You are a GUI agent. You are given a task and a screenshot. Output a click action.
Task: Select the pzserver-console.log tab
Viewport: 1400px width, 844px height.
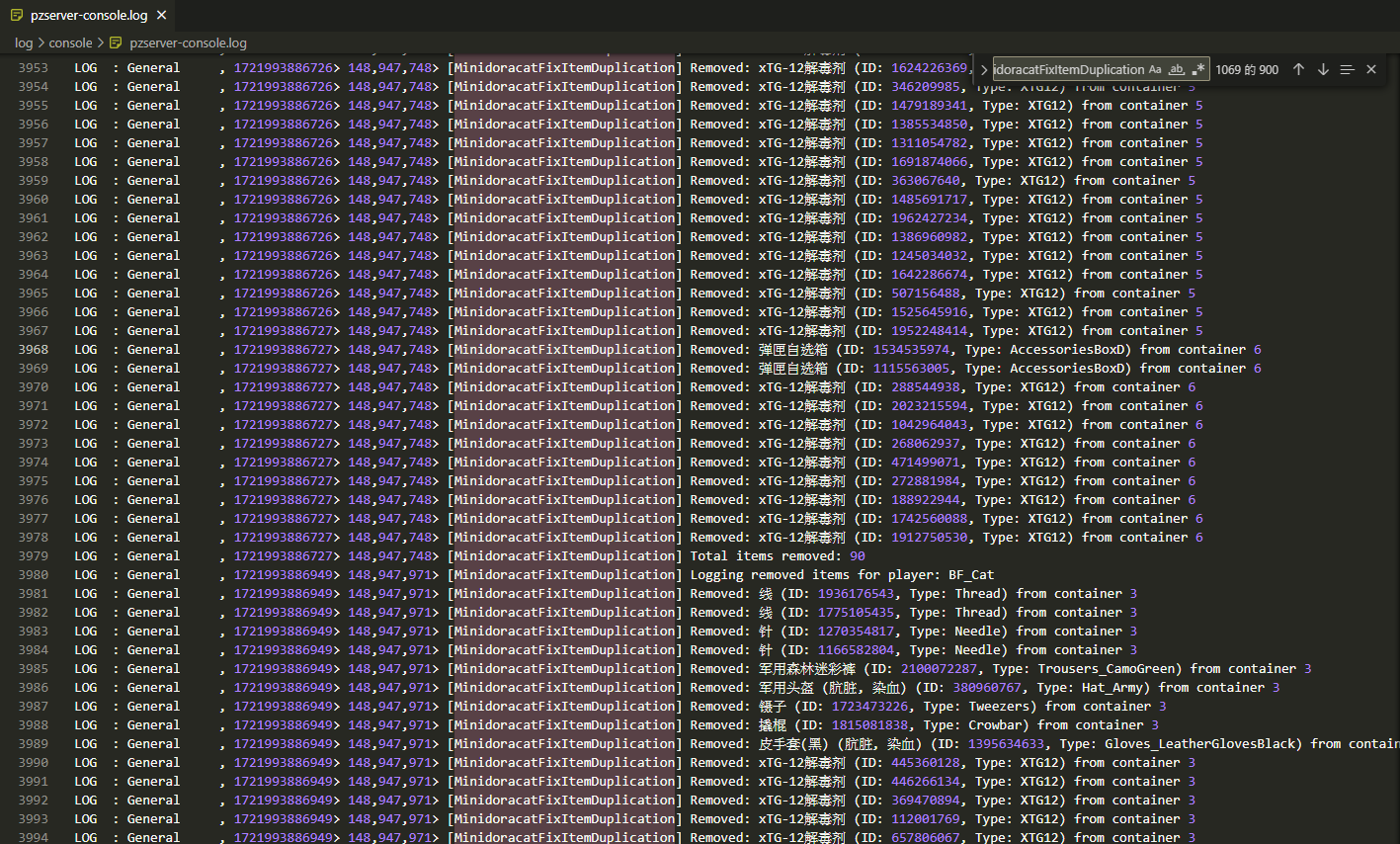88,15
